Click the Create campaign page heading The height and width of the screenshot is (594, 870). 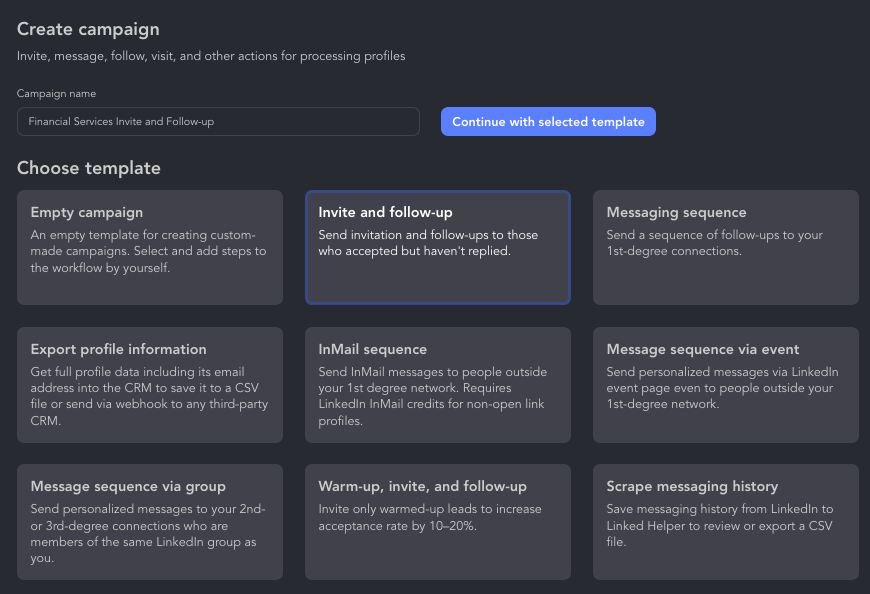click(88, 30)
